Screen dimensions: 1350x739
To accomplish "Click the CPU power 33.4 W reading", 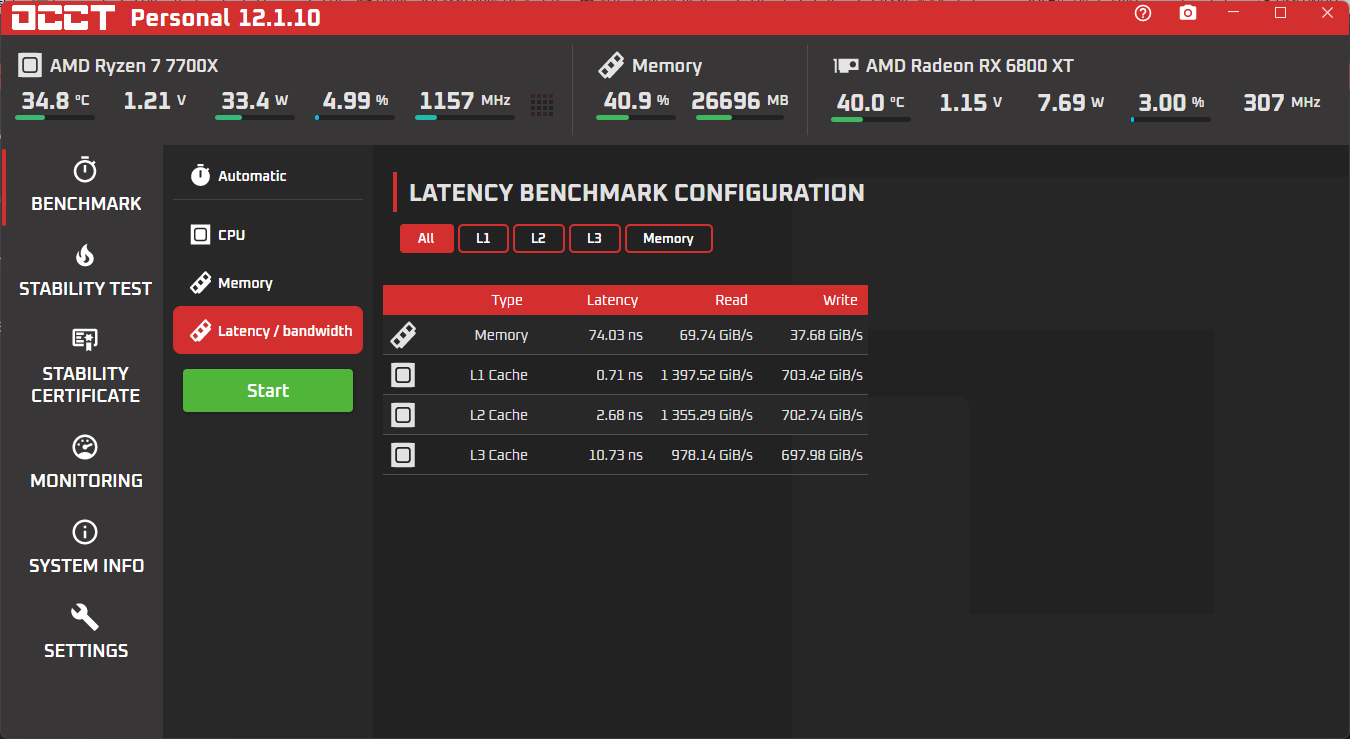I will click(x=254, y=101).
